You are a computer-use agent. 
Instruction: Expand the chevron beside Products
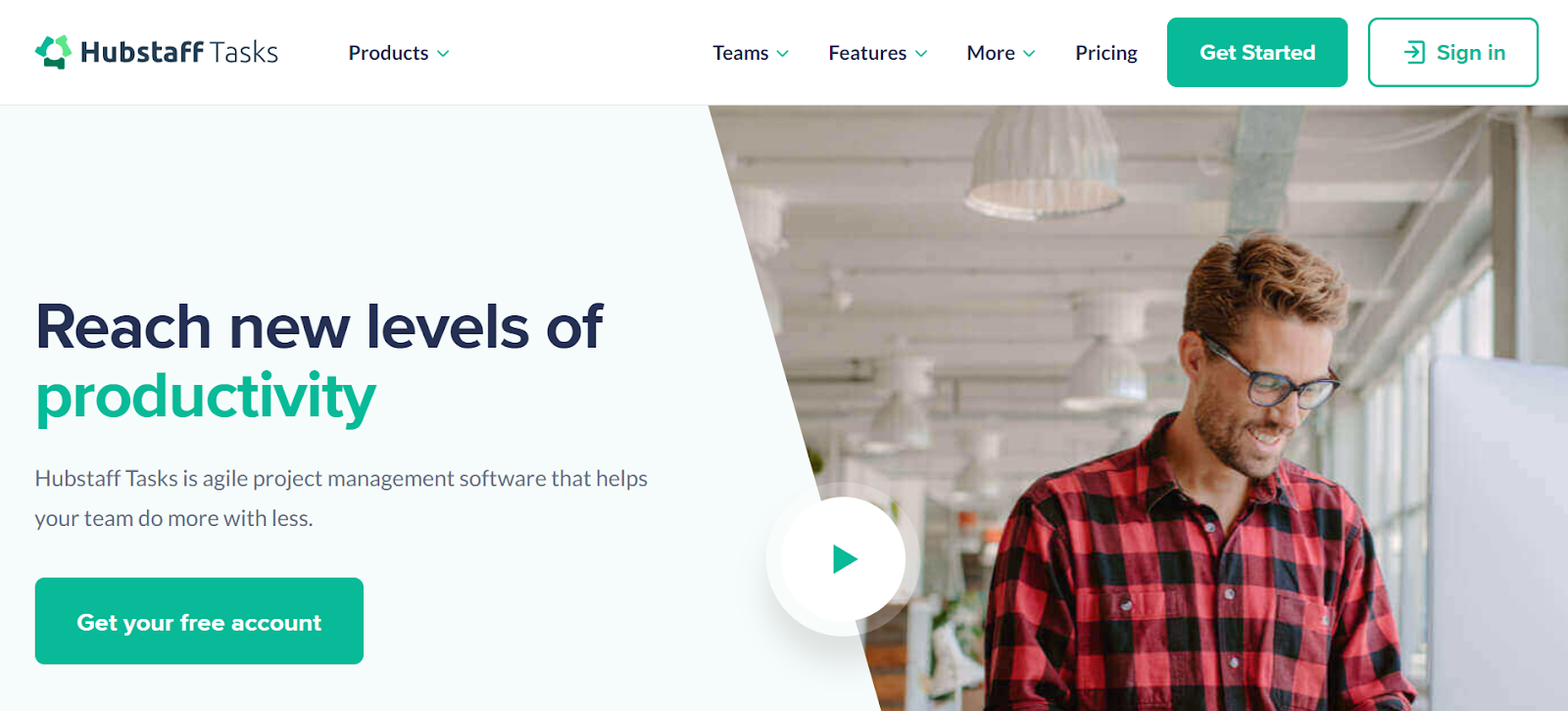(443, 54)
